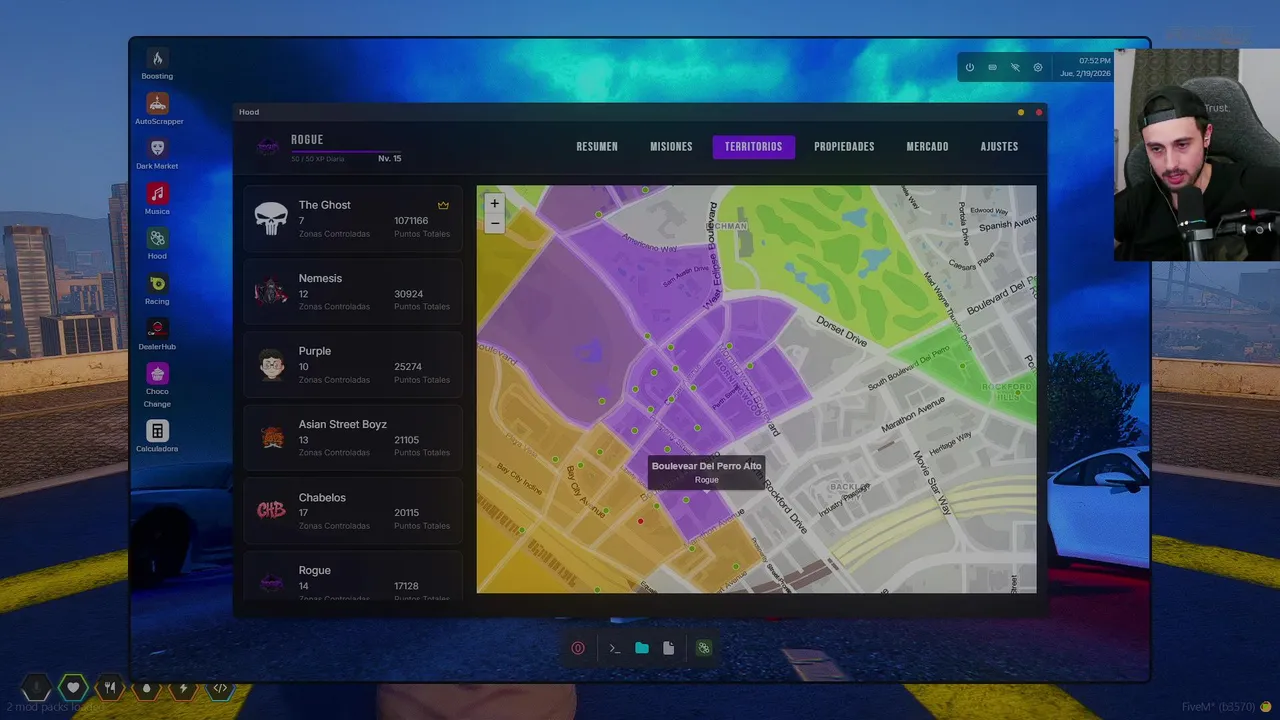Click the red circle dock icon

coord(578,648)
